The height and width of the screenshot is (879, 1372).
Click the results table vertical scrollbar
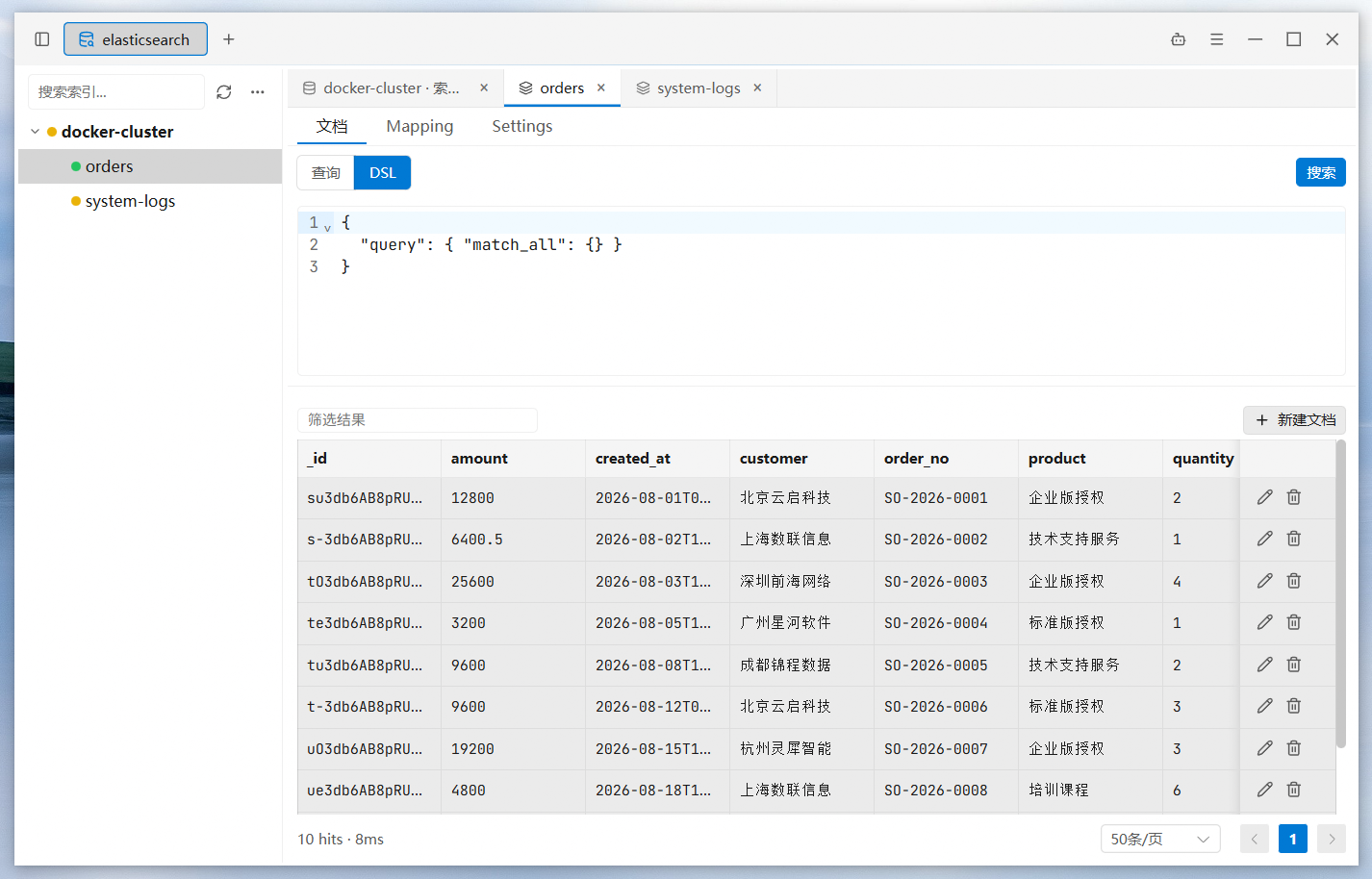click(1340, 593)
